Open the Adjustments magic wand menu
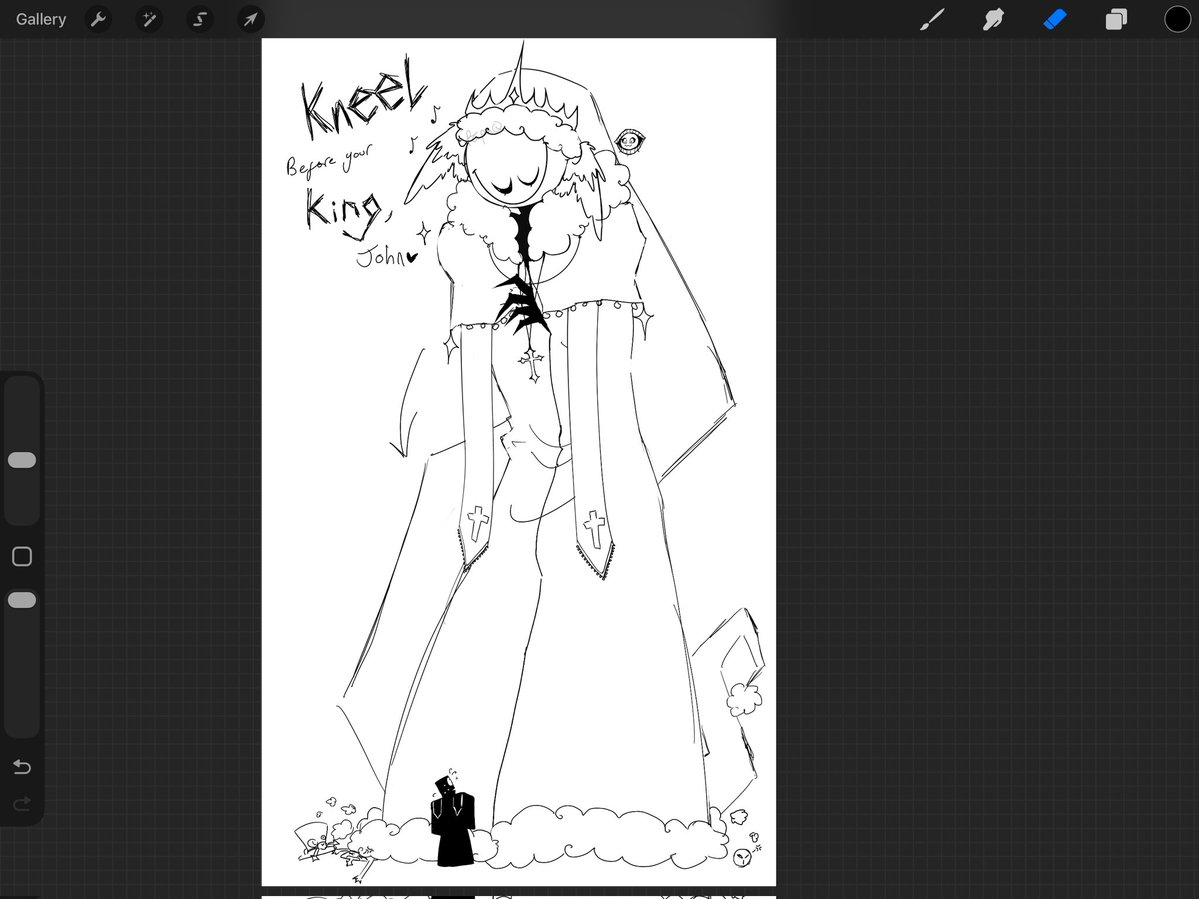This screenshot has width=1199, height=899. [148, 19]
